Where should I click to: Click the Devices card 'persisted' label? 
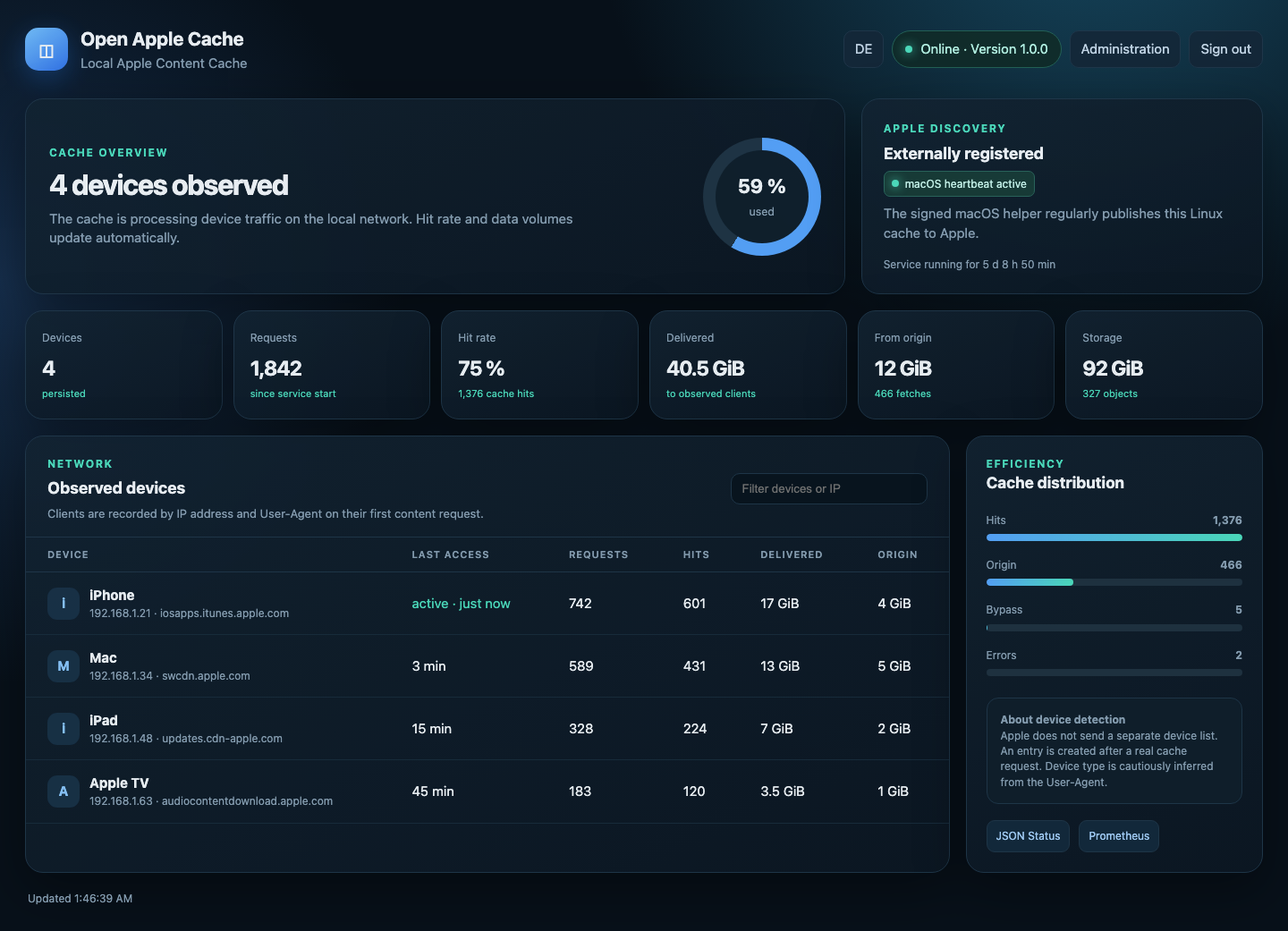(x=64, y=394)
